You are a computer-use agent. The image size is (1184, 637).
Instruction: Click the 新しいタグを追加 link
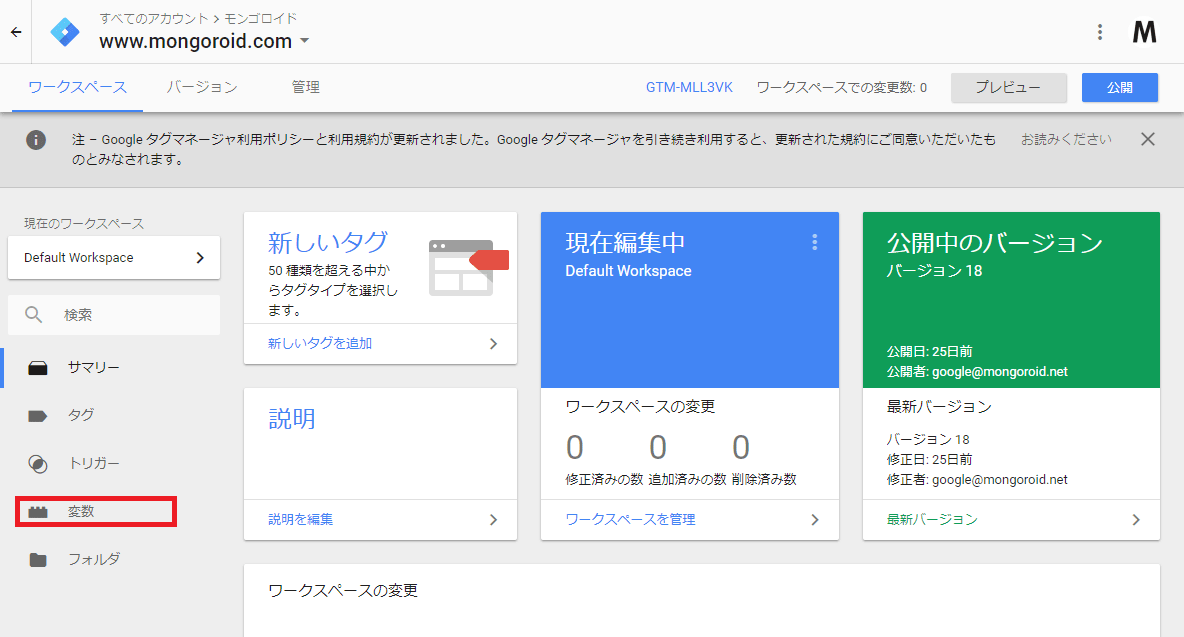tap(319, 343)
